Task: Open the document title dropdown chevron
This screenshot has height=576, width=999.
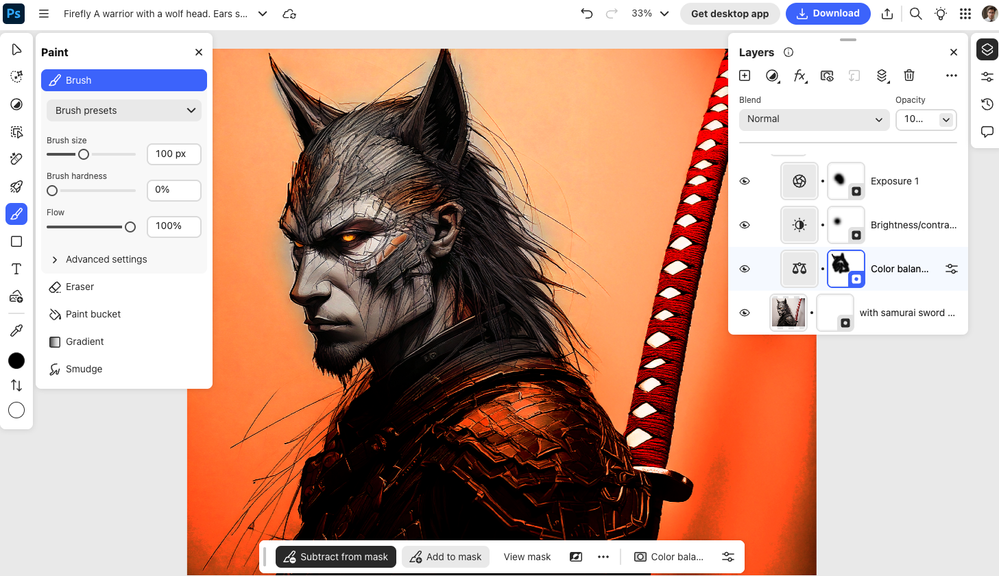Action: (262, 13)
